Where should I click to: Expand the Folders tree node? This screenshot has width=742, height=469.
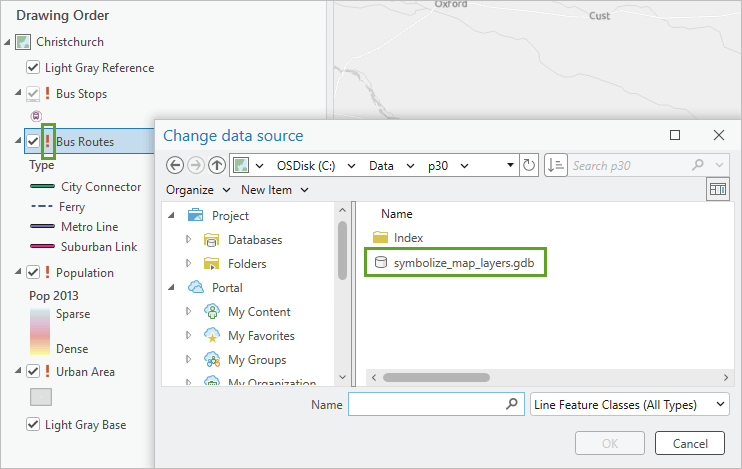[188, 263]
